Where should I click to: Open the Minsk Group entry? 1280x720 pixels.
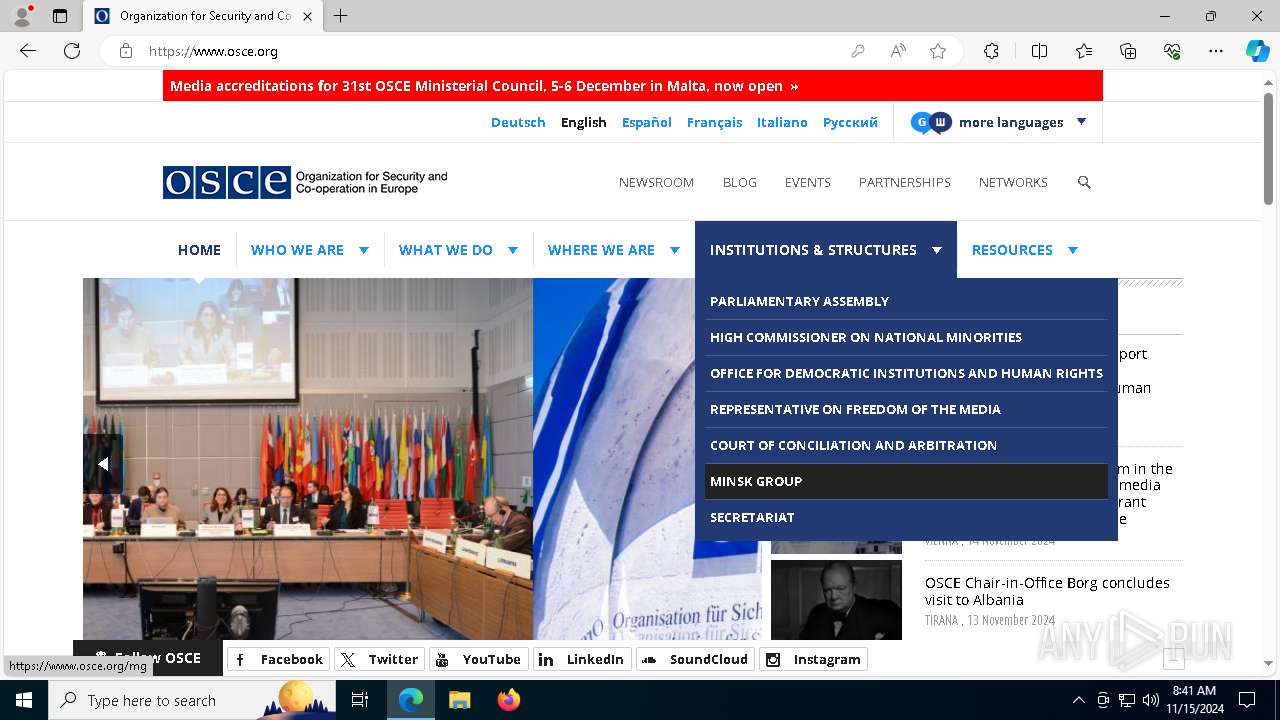(x=906, y=481)
